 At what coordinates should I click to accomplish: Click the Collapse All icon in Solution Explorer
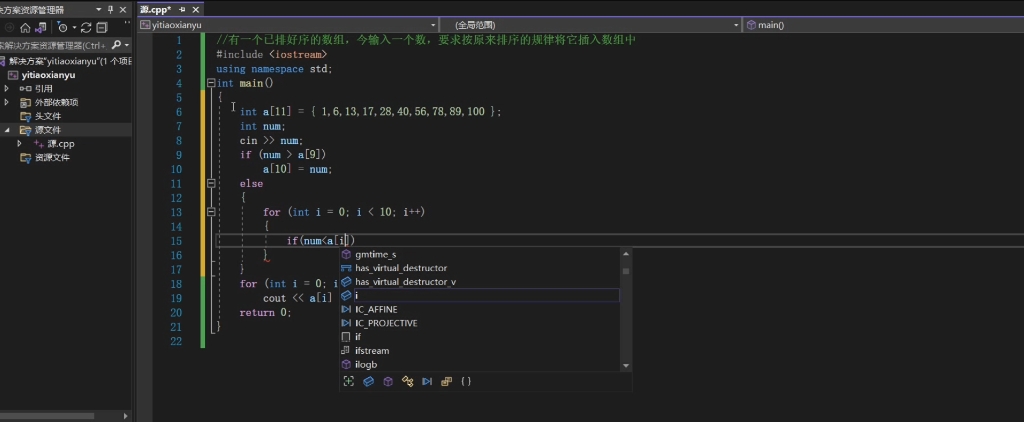(102, 27)
